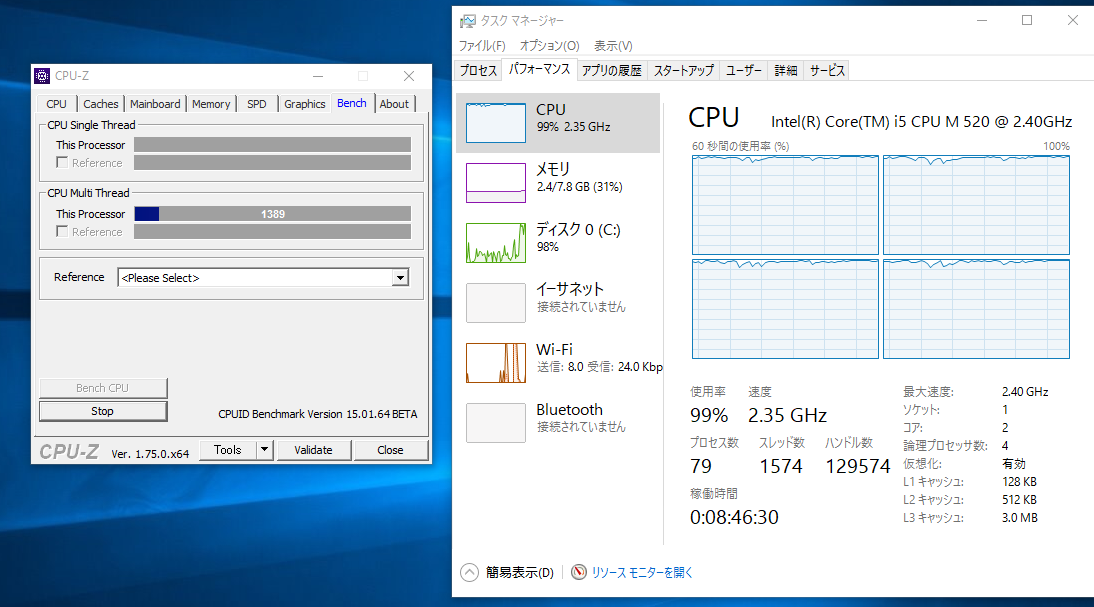Screen dimensions: 1094x607
Task: Click the L3 cache value 3.0 MB
Action: (1019, 518)
